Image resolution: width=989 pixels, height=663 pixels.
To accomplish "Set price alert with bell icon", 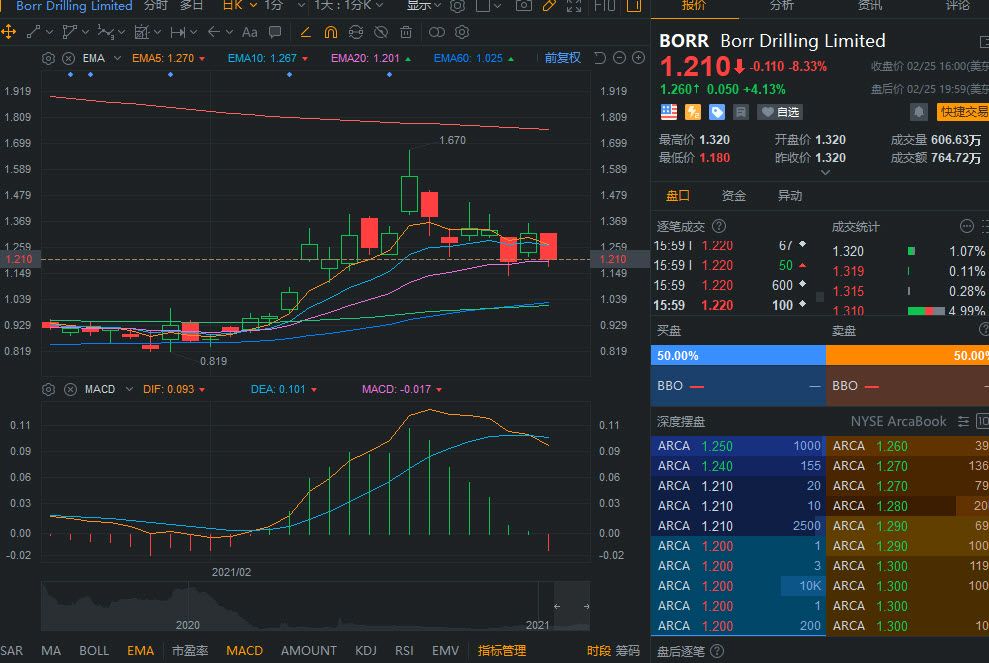I will tap(919, 112).
